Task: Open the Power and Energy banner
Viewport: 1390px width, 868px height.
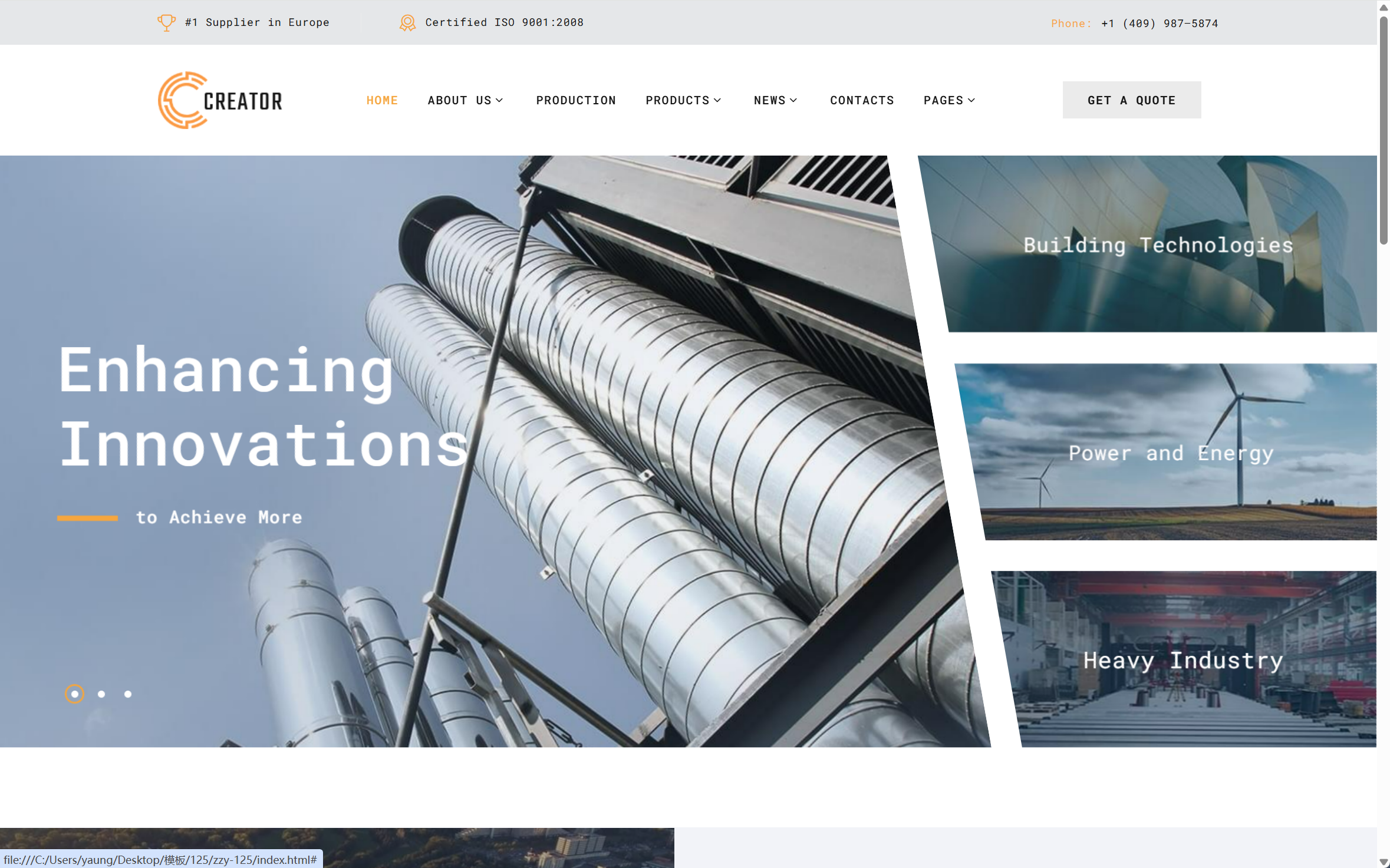Action: point(1171,453)
